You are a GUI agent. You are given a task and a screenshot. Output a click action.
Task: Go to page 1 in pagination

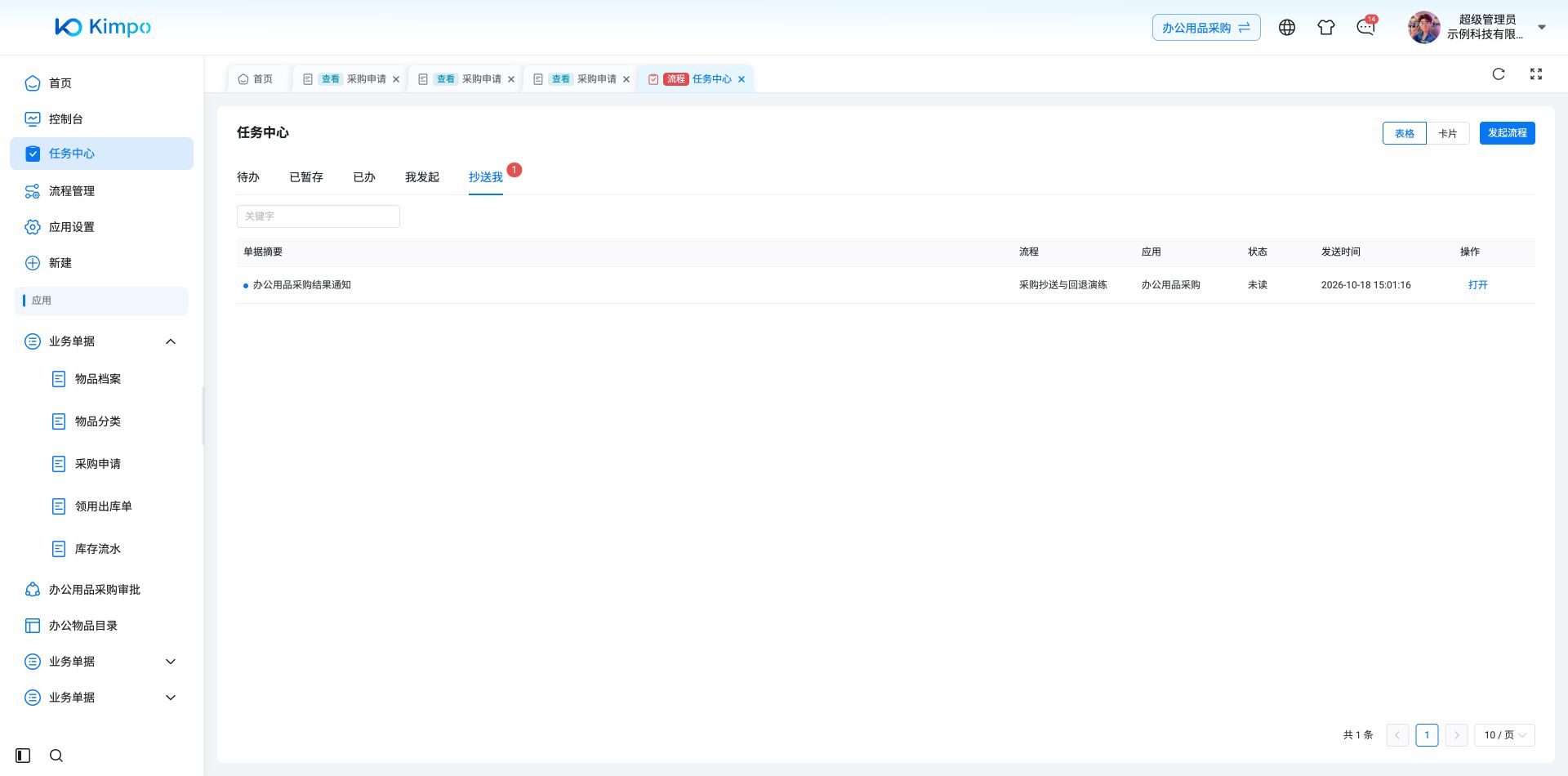(1427, 735)
